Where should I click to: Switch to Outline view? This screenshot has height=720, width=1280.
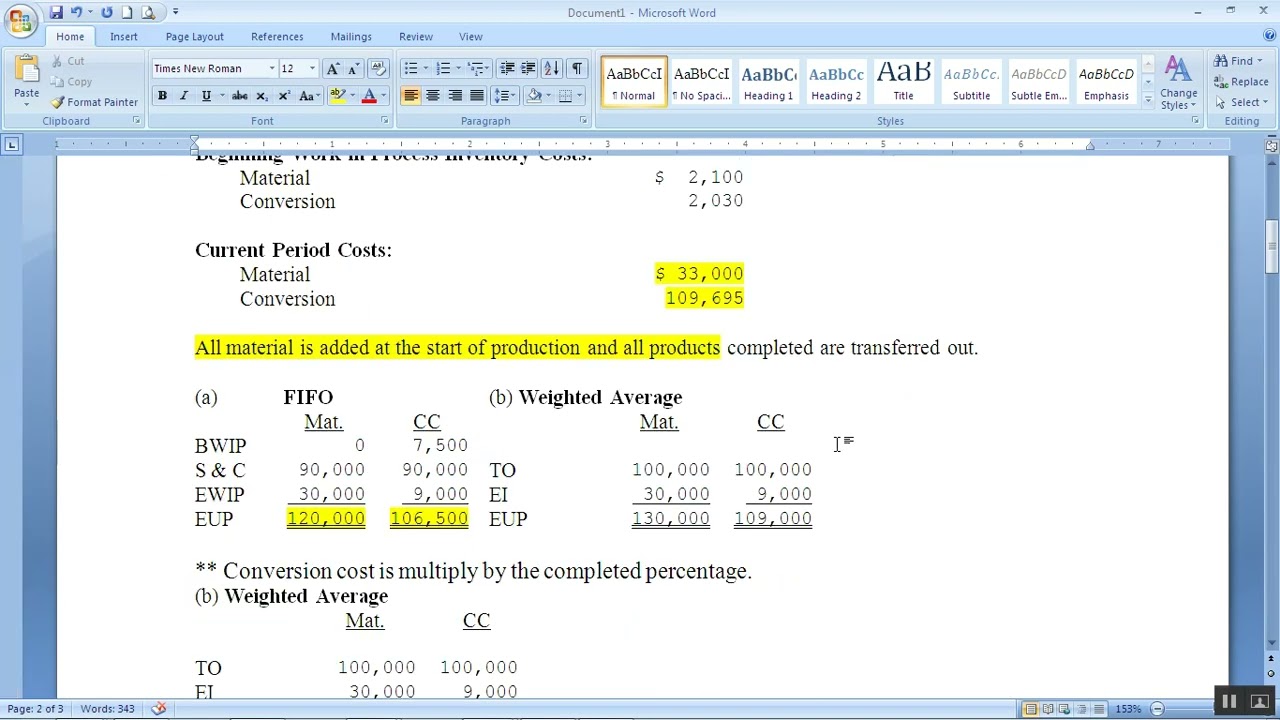pyautogui.click(x=1082, y=709)
